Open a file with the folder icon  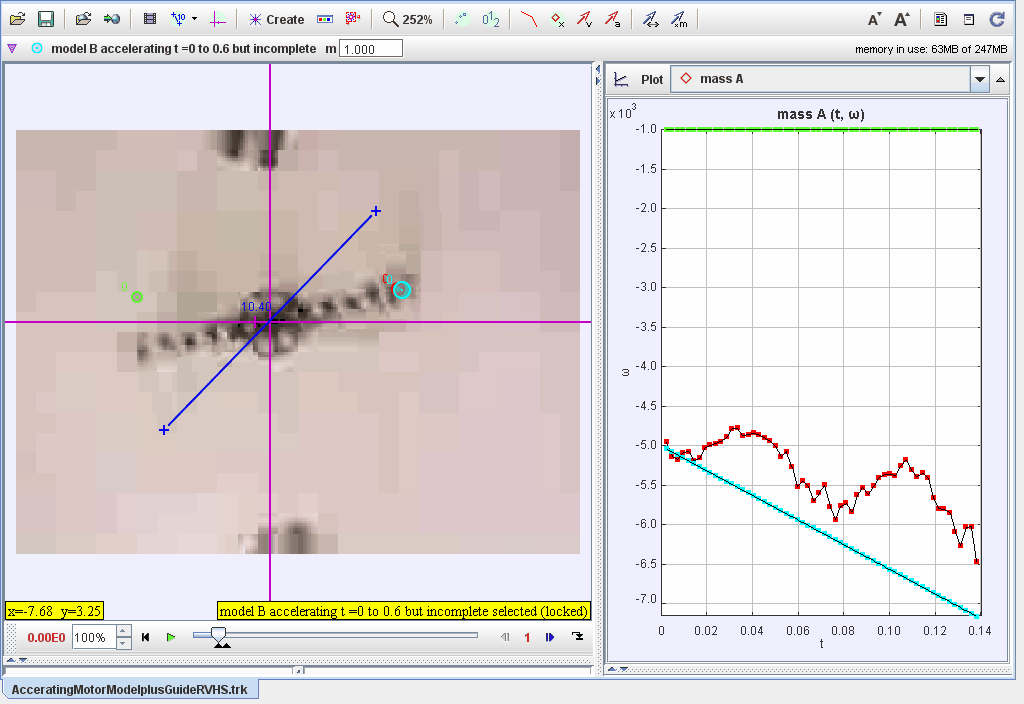click(18, 19)
